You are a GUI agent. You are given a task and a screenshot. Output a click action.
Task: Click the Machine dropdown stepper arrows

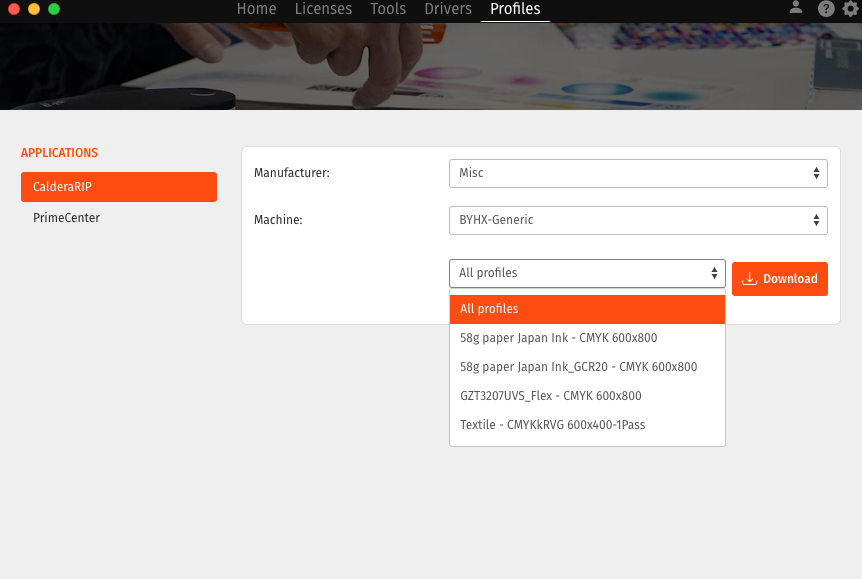[816, 220]
